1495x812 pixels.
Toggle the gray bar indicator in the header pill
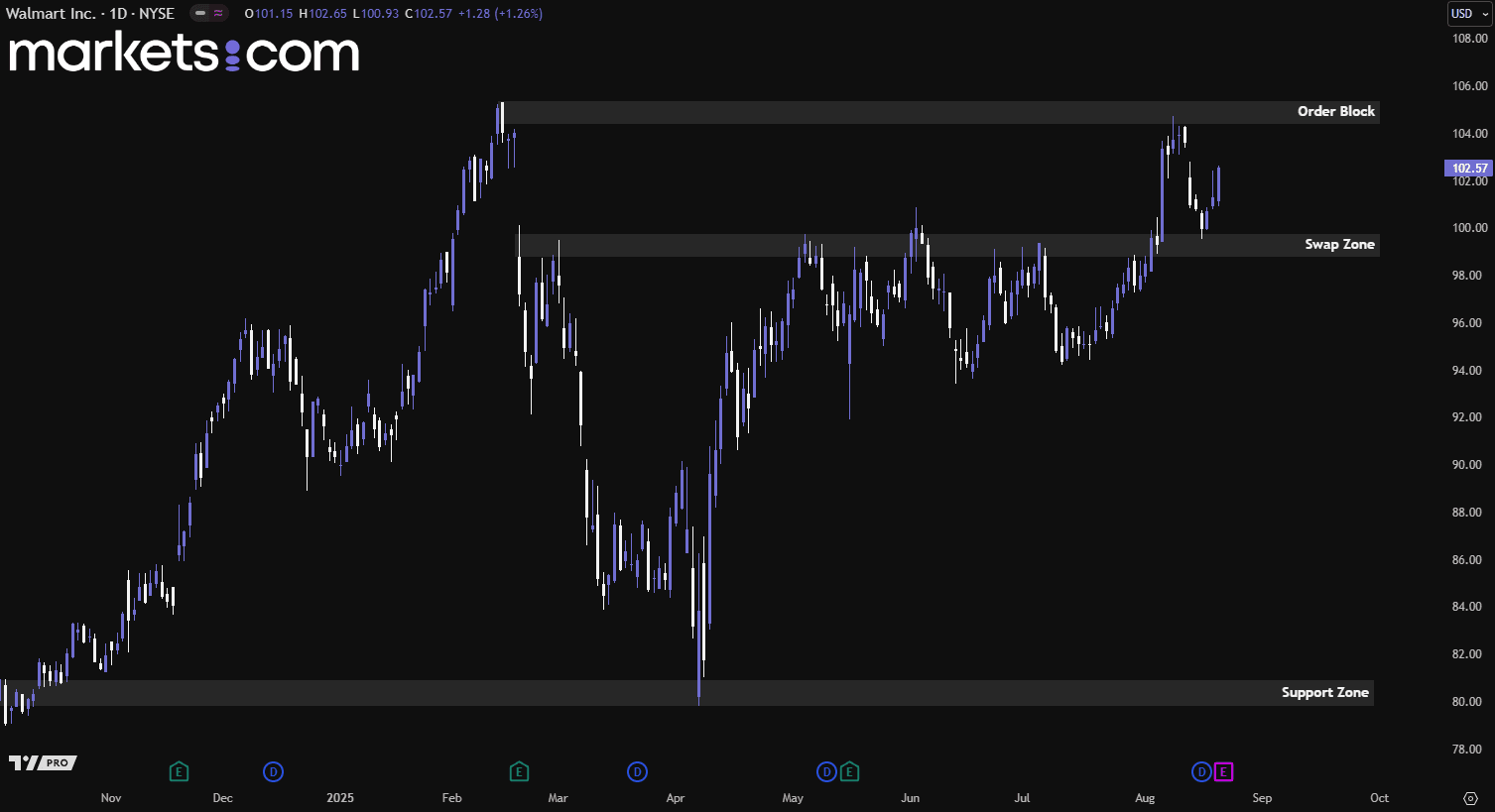click(200, 14)
